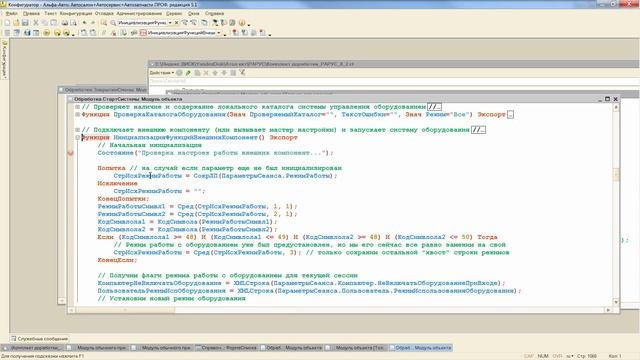Open the Правка menu
This screenshot has width=640, height=360.
(x=31, y=13)
